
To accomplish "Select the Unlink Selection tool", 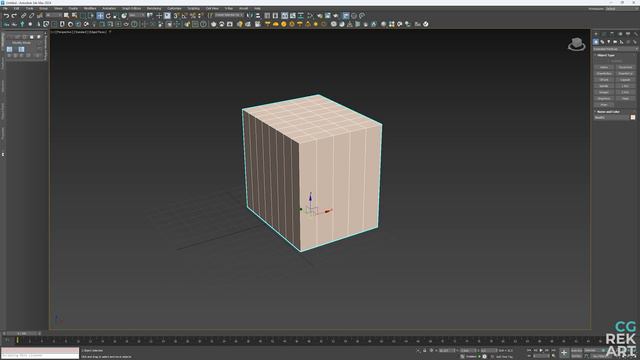I will point(31,16).
